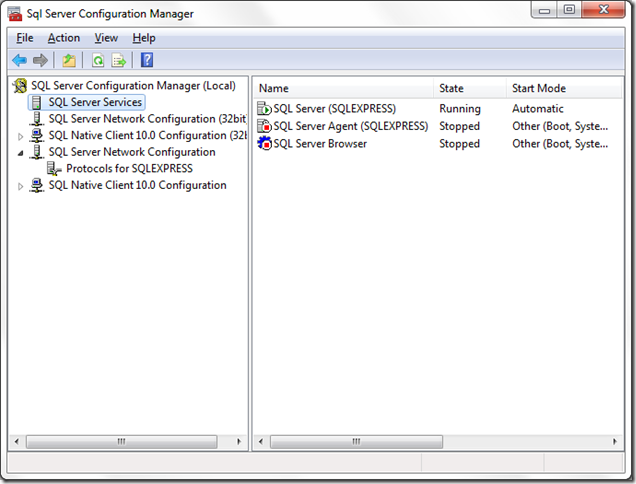The image size is (636, 484).
Task: Select the SQL Native Client 10.0 Configuration (32bit) label
Action: (148, 136)
